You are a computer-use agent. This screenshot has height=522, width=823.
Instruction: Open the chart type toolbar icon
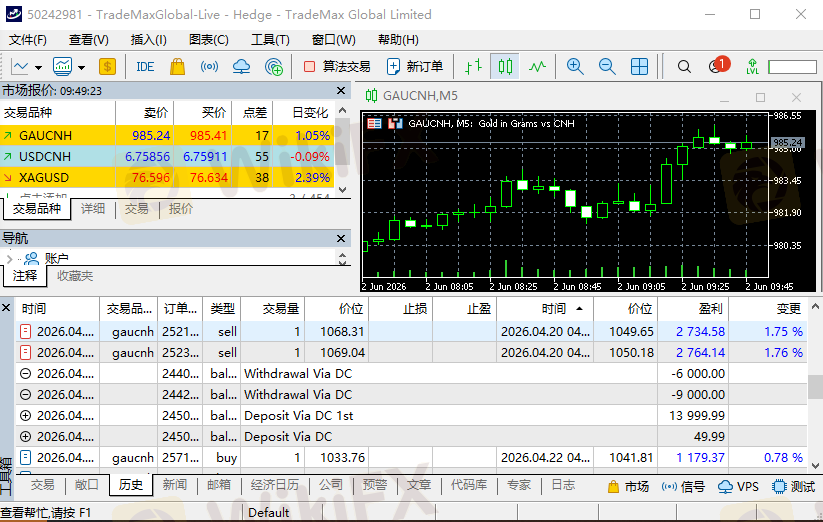pyautogui.click(x=19, y=67)
